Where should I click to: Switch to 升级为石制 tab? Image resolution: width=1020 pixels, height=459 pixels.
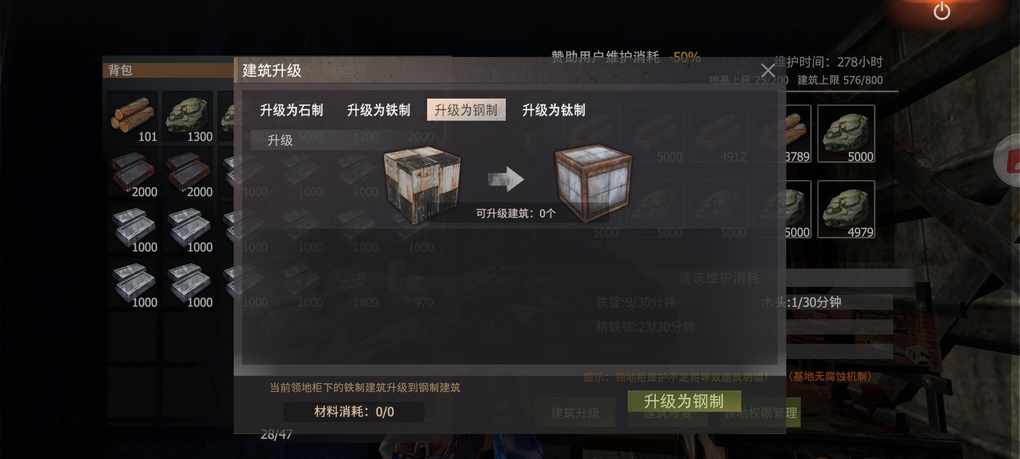click(x=291, y=110)
